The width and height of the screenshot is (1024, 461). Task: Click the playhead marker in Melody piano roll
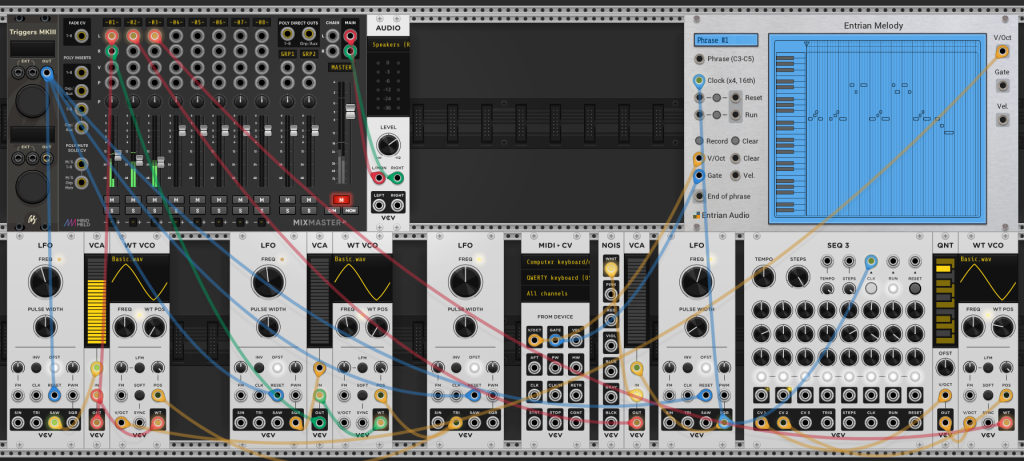click(x=807, y=44)
